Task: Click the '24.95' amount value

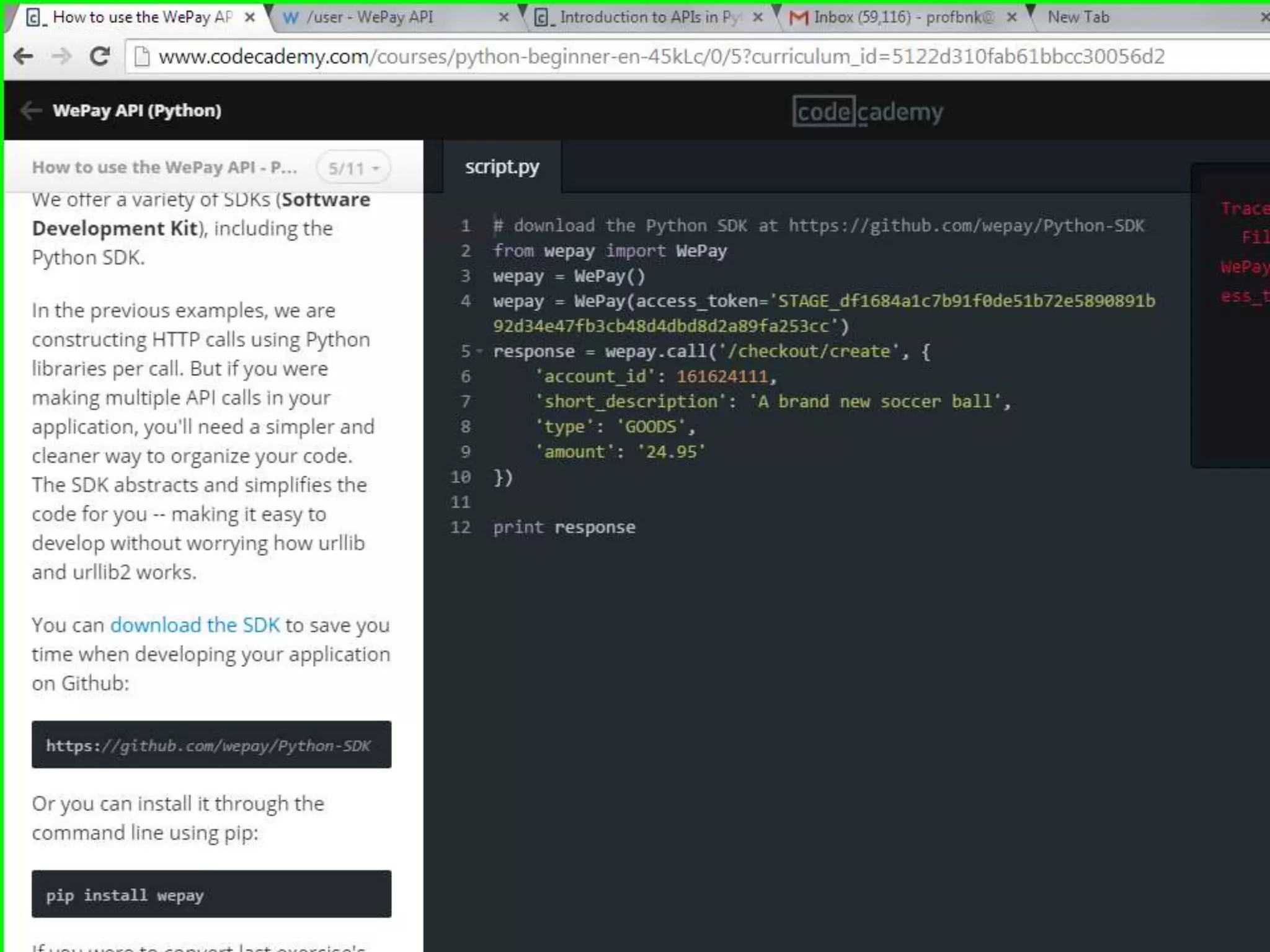Action: click(x=671, y=452)
